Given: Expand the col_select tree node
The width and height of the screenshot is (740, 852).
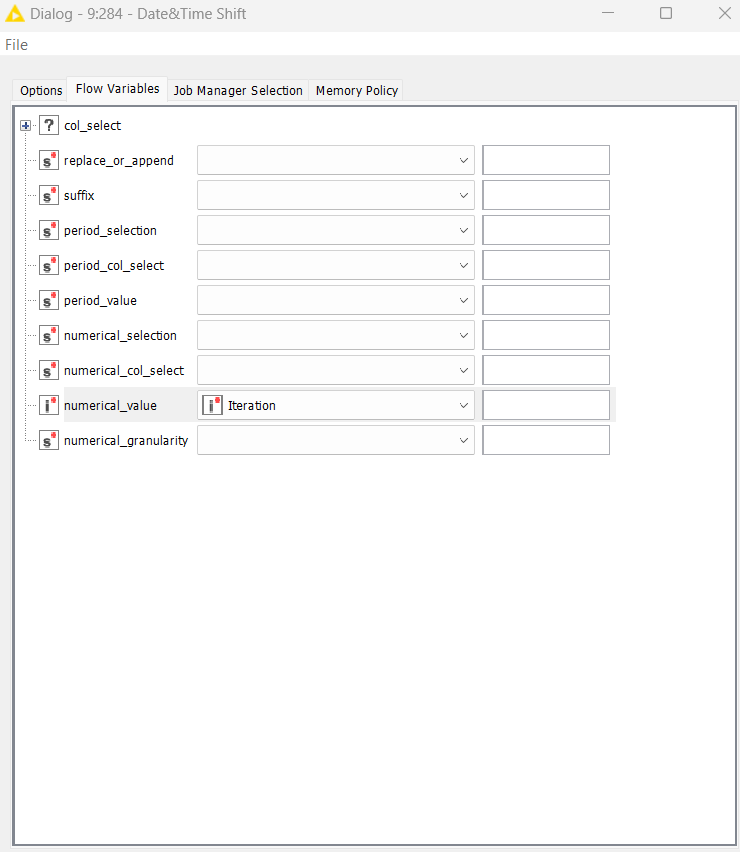Looking at the screenshot, I should (25, 126).
